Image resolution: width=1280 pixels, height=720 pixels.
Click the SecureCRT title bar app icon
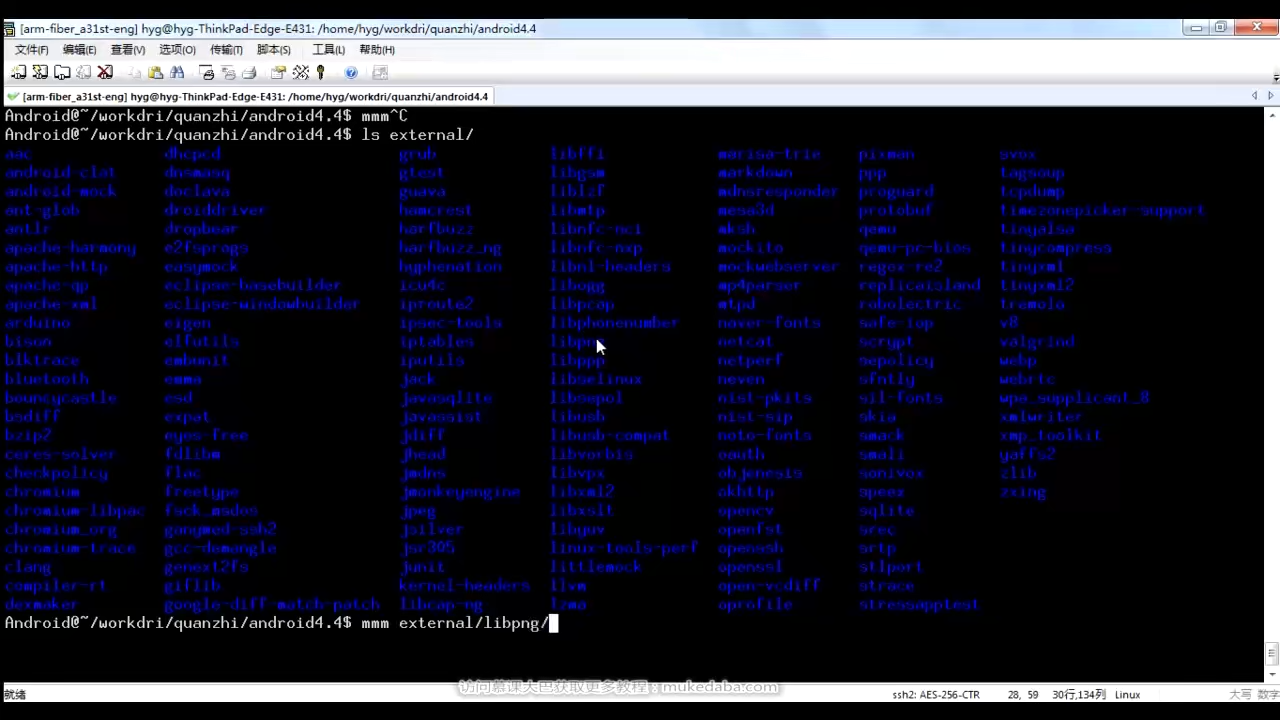9,28
